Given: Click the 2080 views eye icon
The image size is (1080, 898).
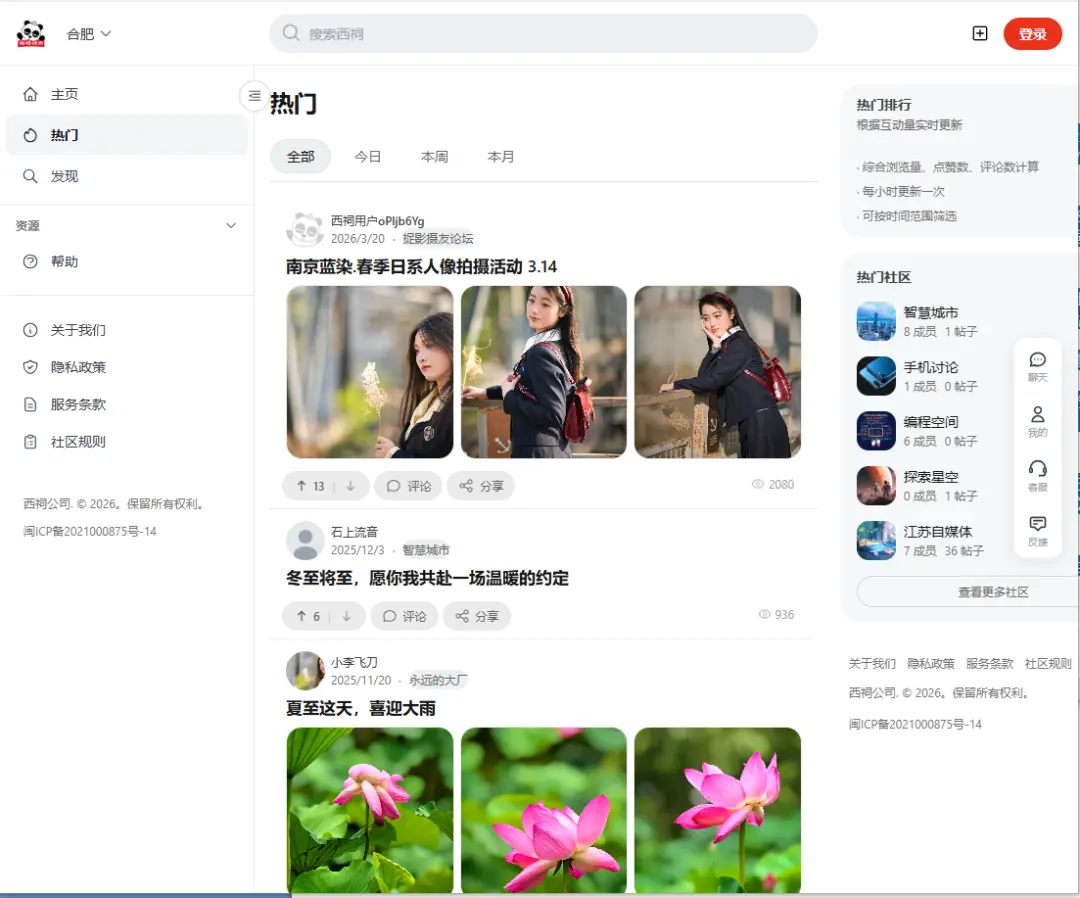Looking at the screenshot, I should click(758, 484).
